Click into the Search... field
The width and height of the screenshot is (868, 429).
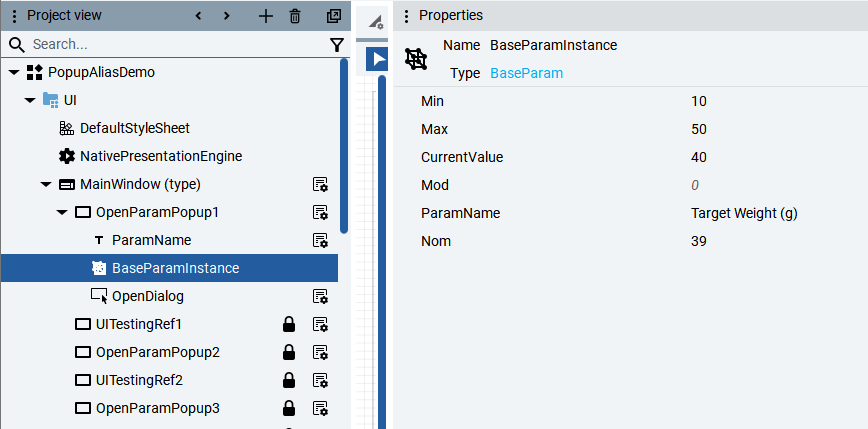(177, 44)
